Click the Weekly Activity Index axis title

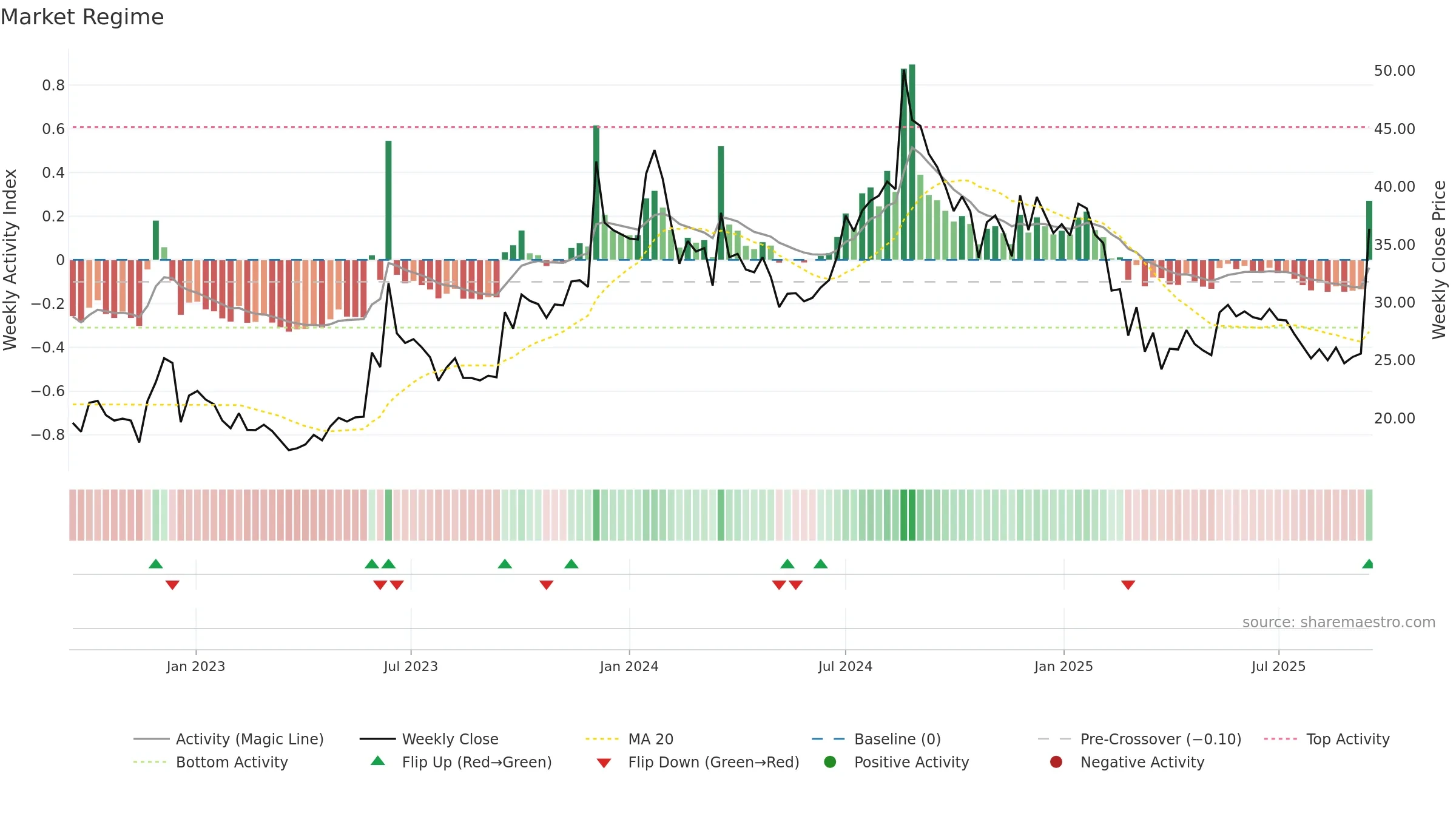coord(10,260)
